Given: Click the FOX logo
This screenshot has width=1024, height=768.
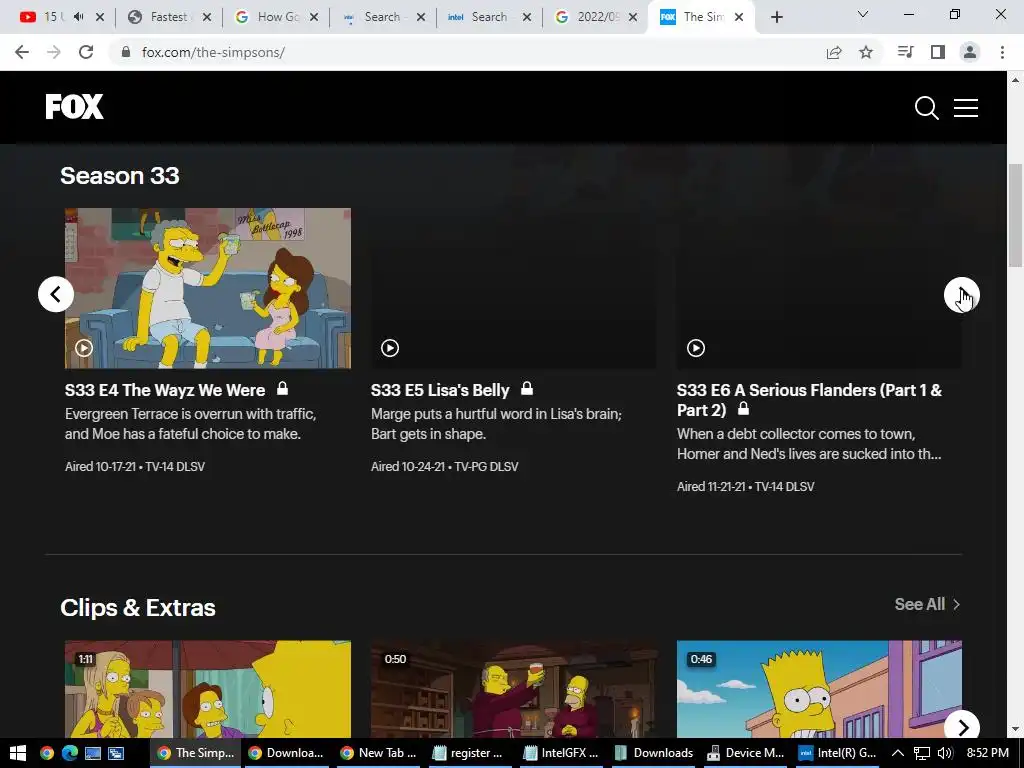Looking at the screenshot, I should 74,106.
